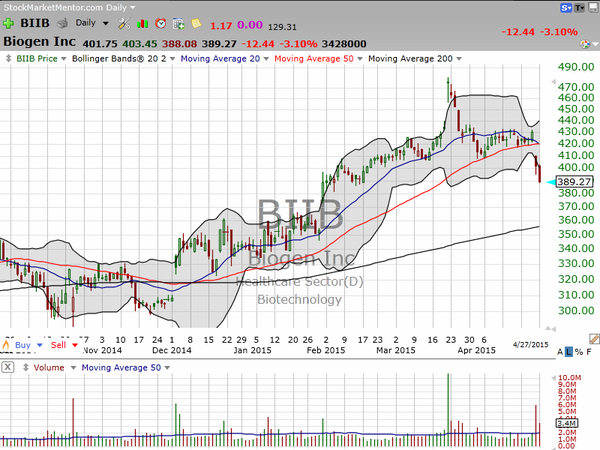
Task: Click the pencil drawing tool icon
Action: (594, 338)
